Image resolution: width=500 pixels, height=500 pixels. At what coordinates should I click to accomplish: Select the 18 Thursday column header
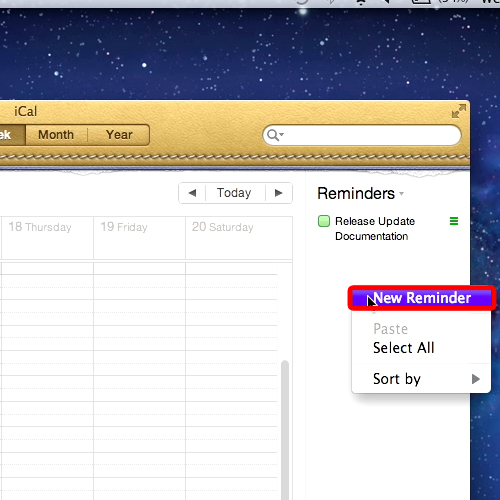tap(47, 237)
